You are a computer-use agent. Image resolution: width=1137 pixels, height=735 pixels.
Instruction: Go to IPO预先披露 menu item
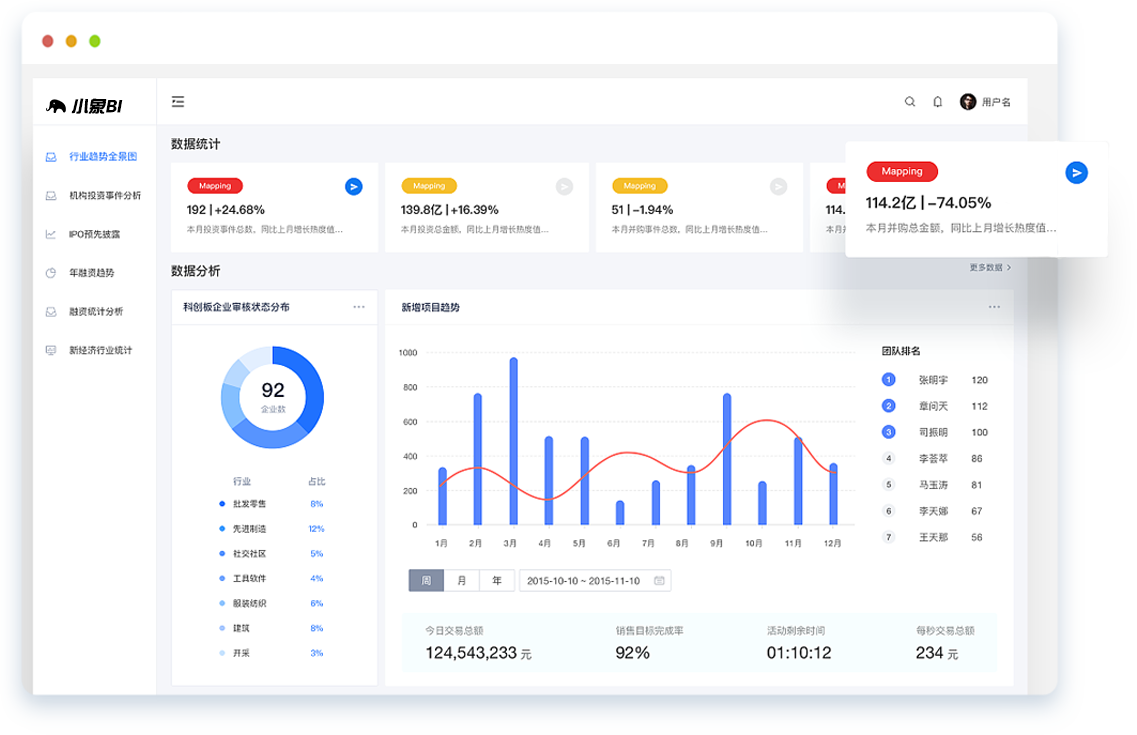tap(94, 235)
